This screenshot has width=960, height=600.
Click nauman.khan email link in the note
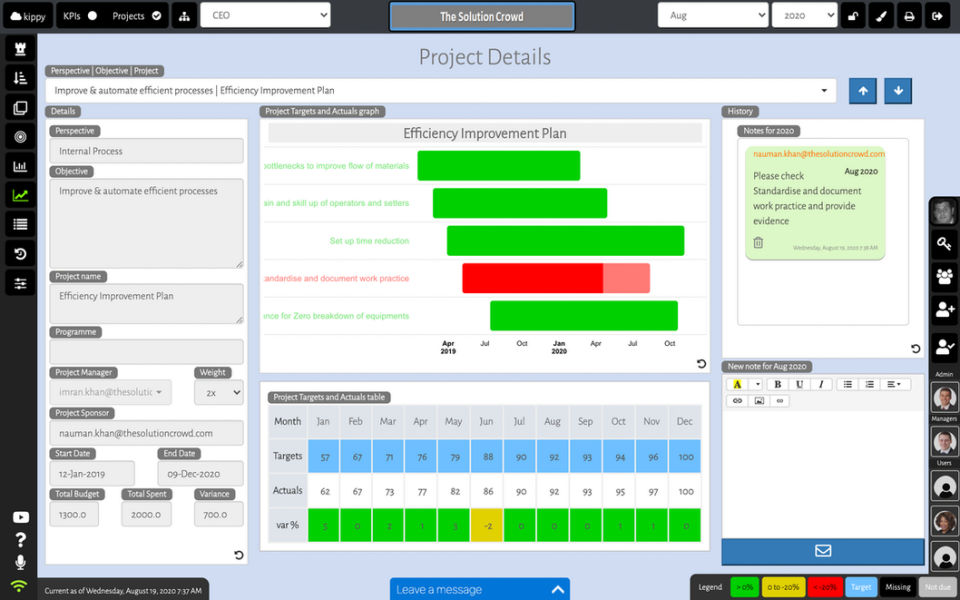(819, 154)
